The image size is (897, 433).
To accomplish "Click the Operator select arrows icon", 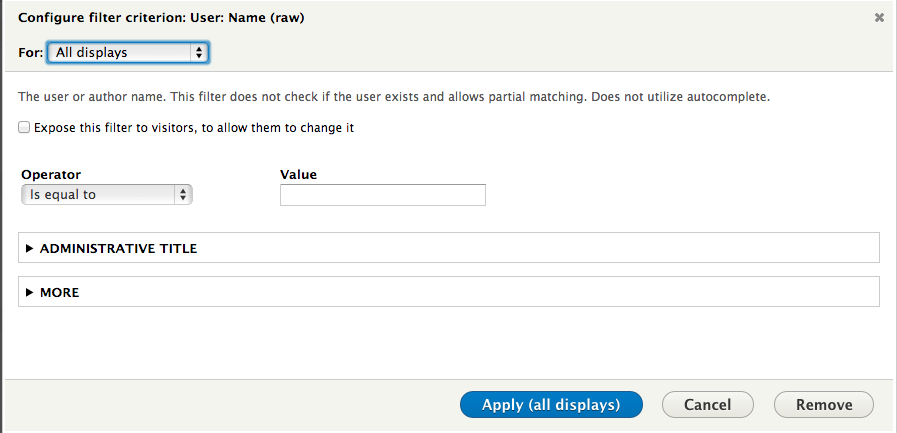I will (x=183, y=195).
